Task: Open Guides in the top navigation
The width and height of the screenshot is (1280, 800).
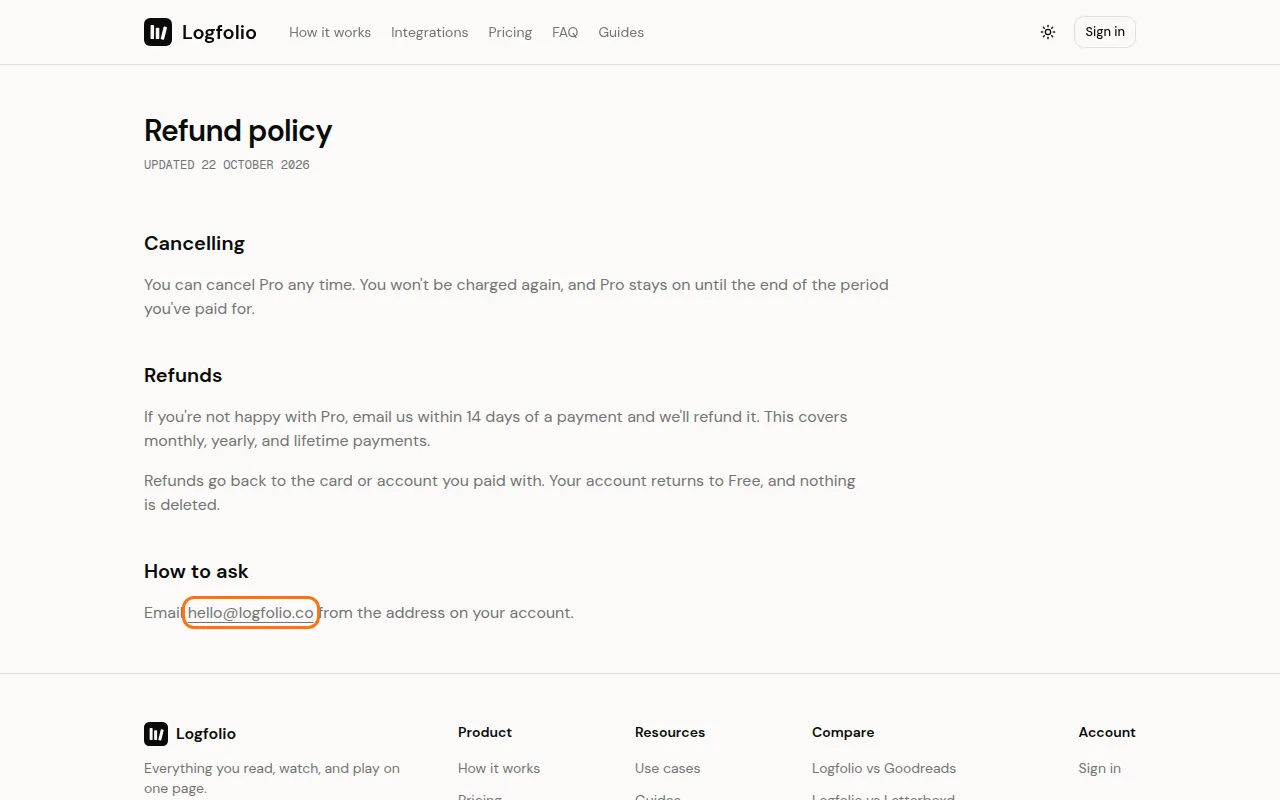Action: [621, 32]
